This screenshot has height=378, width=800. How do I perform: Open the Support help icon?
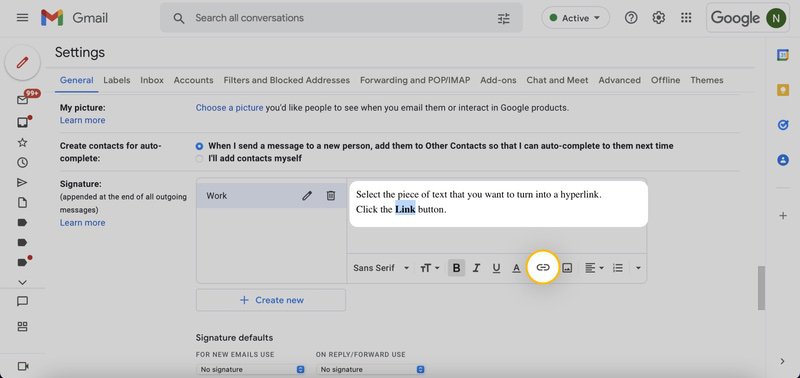(631, 18)
